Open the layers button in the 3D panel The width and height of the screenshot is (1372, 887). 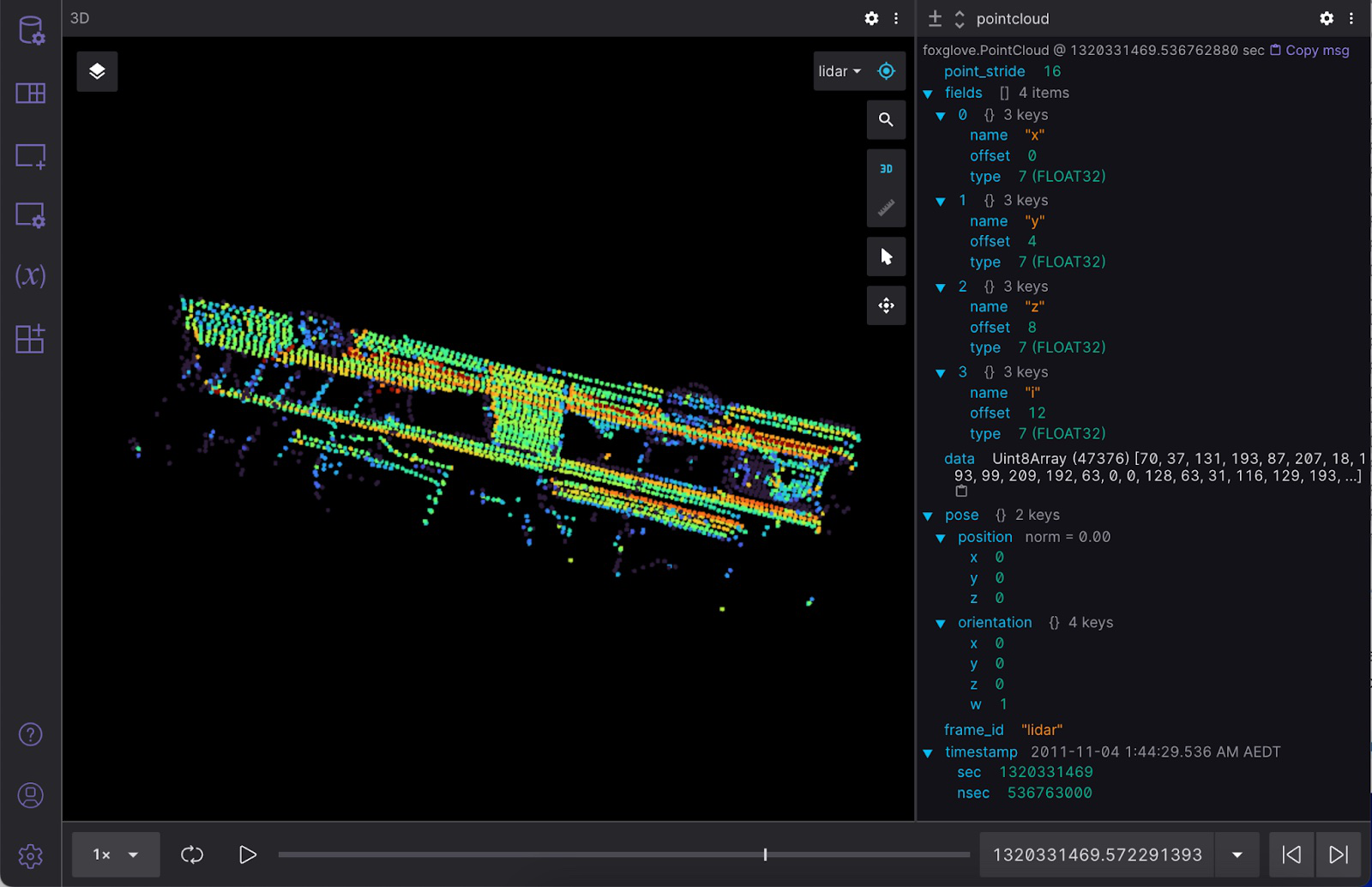pyautogui.click(x=97, y=71)
